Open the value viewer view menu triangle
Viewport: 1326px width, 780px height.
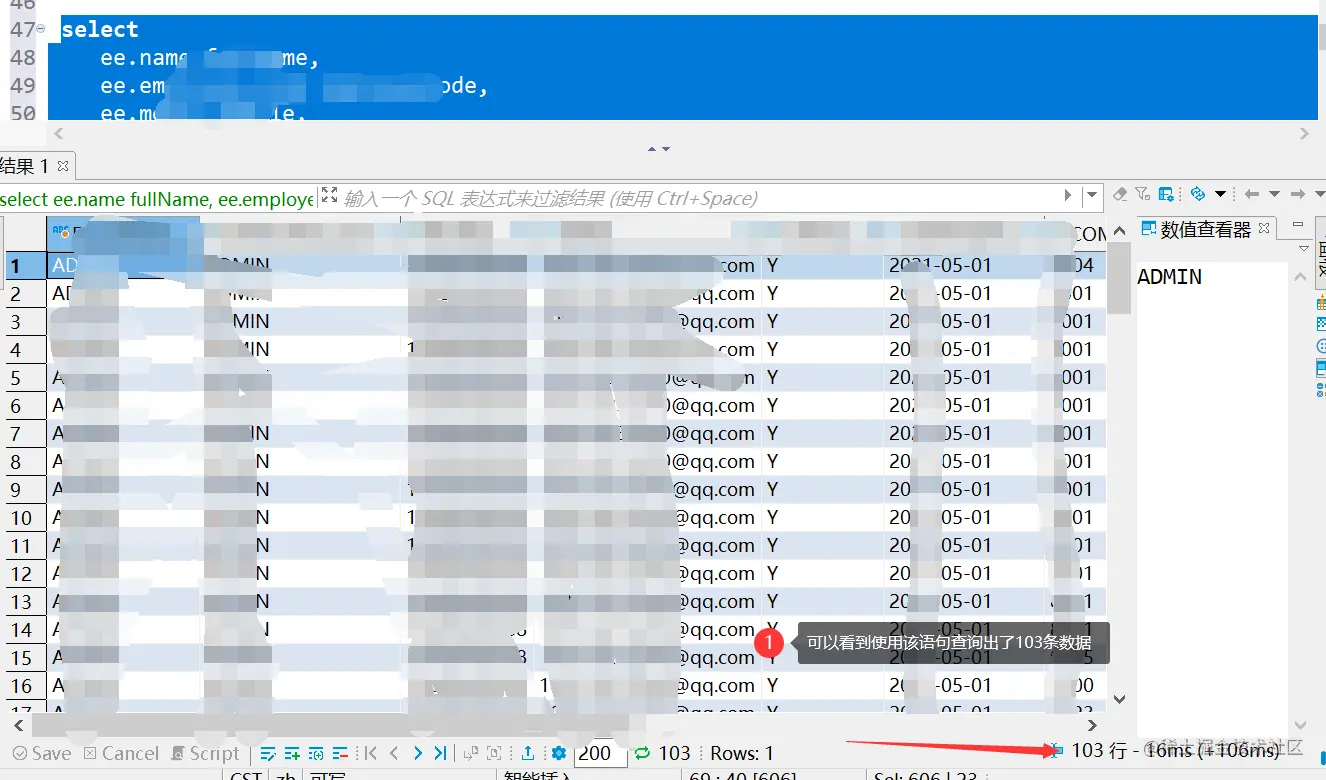coord(1304,249)
